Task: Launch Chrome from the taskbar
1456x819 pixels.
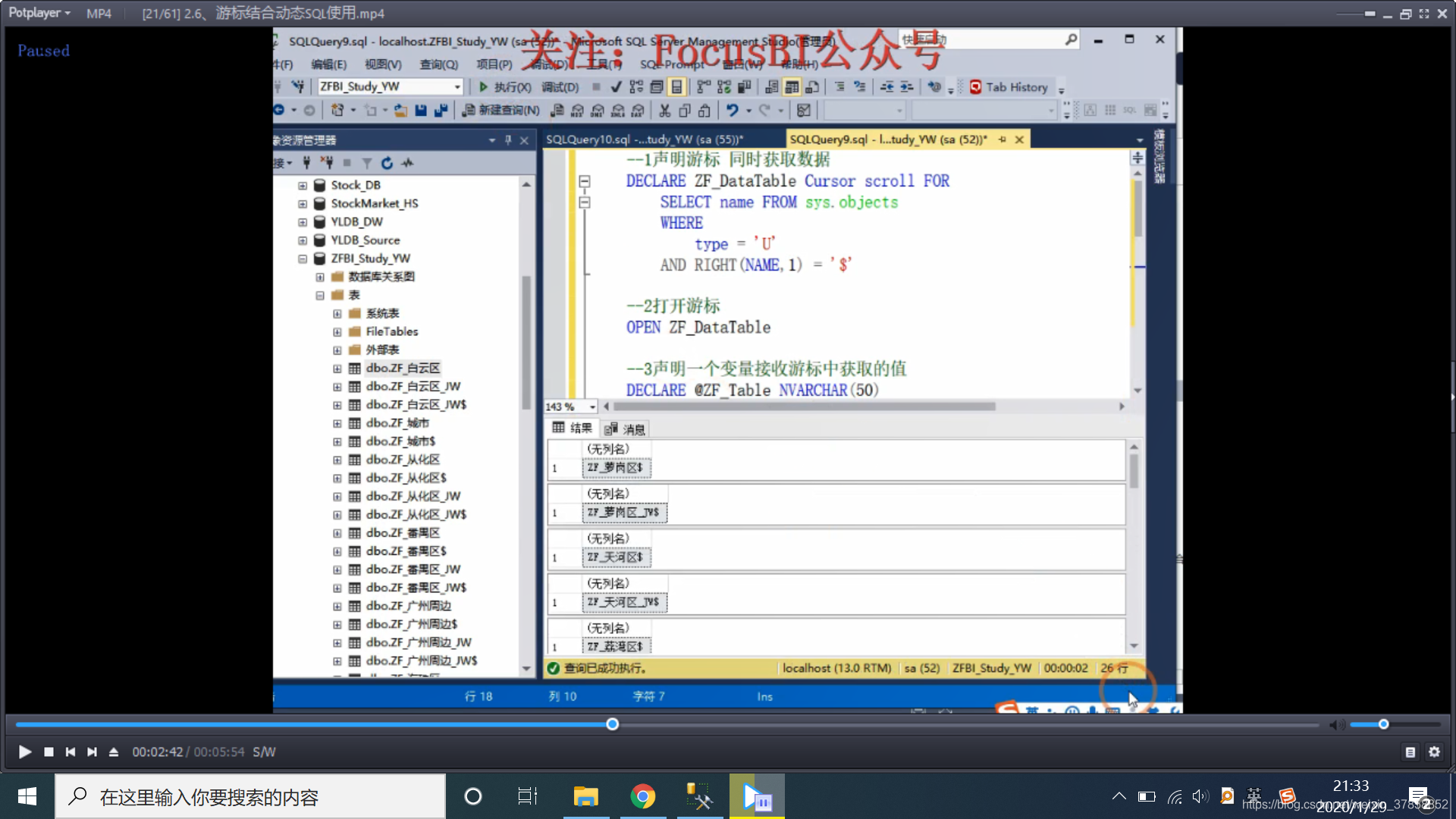Action: [642, 796]
